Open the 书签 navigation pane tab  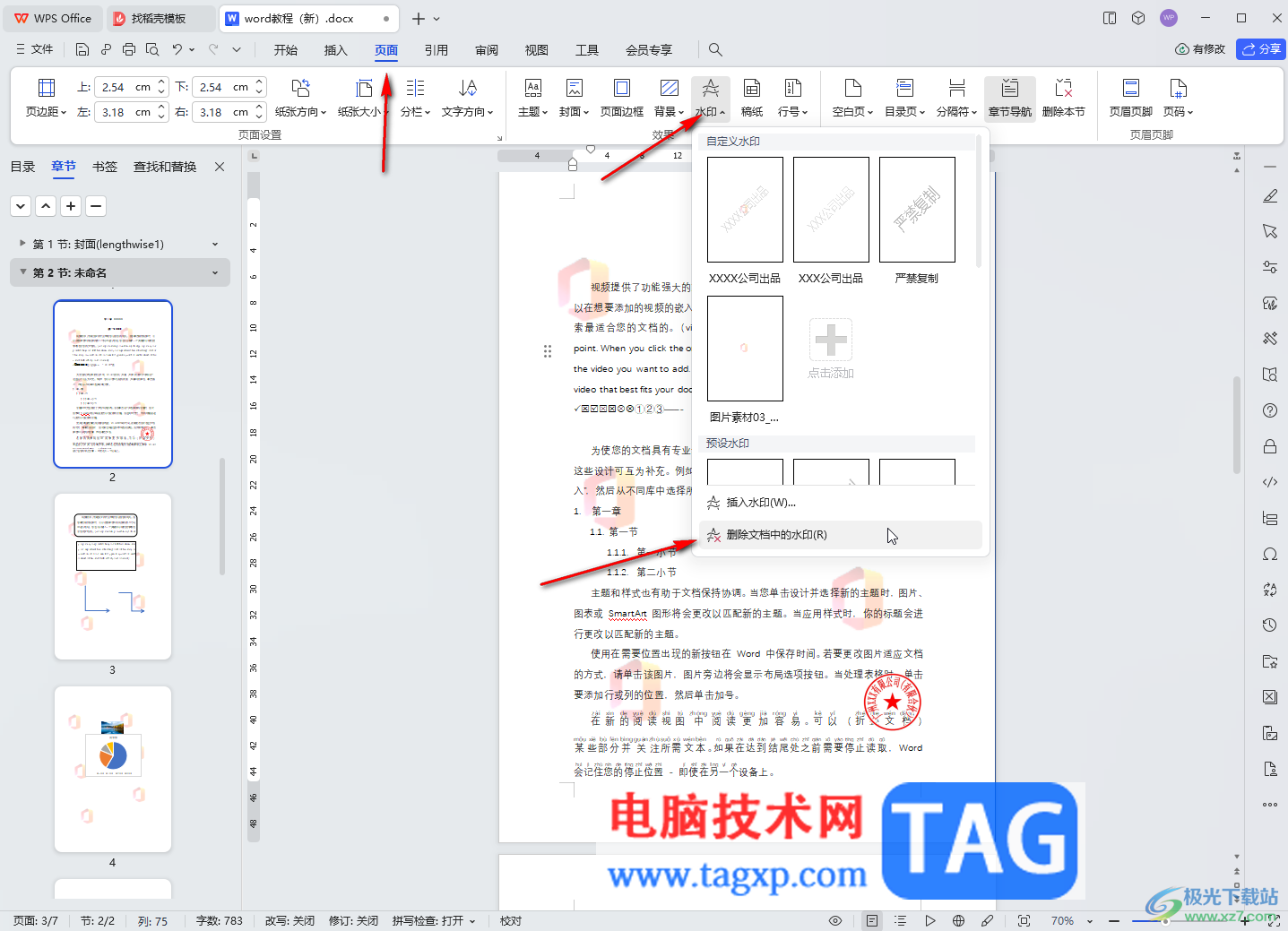click(105, 167)
